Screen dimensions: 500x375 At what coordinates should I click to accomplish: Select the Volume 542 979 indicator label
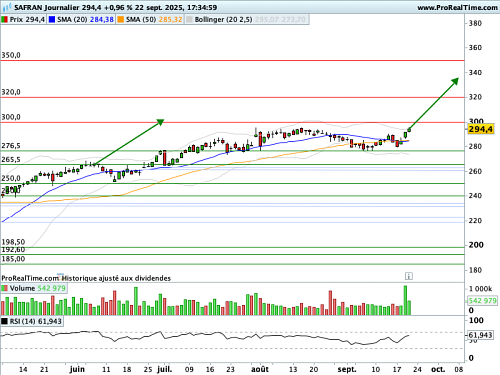pyautogui.click(x=34, y=288)
